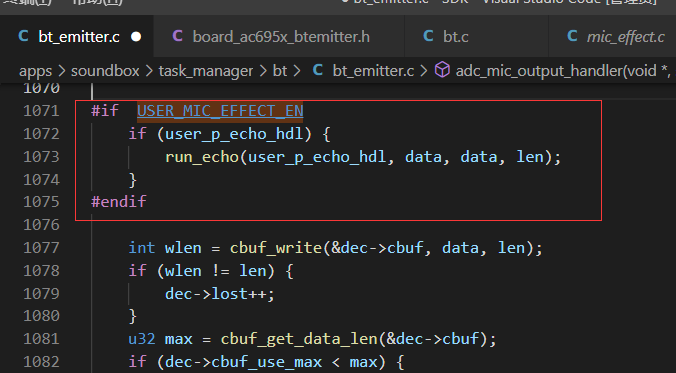This screenshot has height=373, width=676.
Task: Click the C file icon in breadcrumb
Action: 318,70
